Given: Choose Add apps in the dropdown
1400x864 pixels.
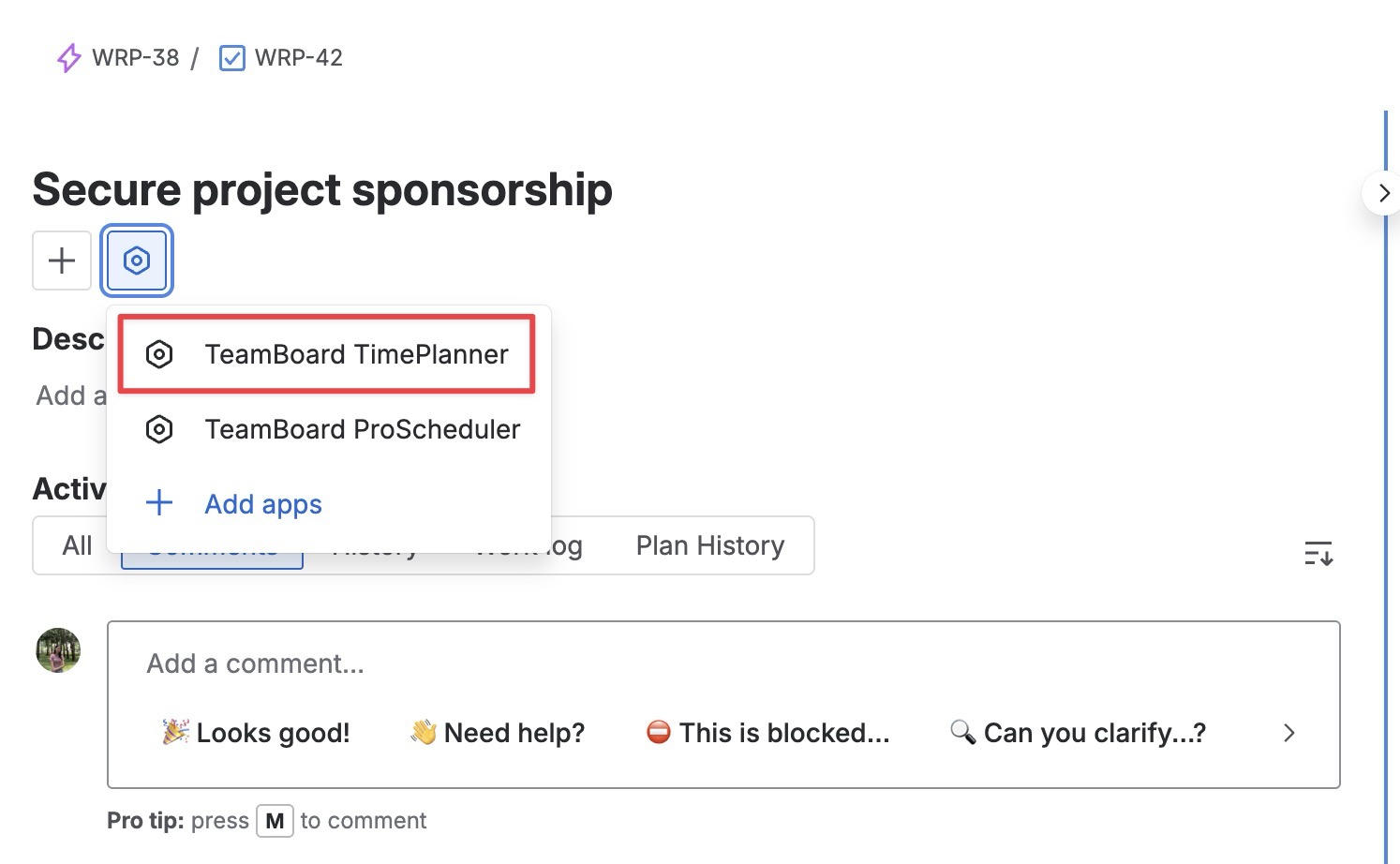Looking at the screenshot, I should [263, 504].
